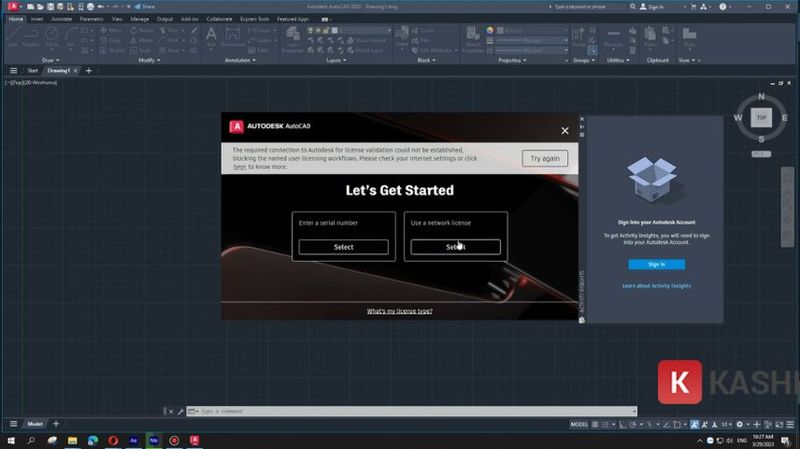Expand the Modify ribbon panel

tap(148, 60)
